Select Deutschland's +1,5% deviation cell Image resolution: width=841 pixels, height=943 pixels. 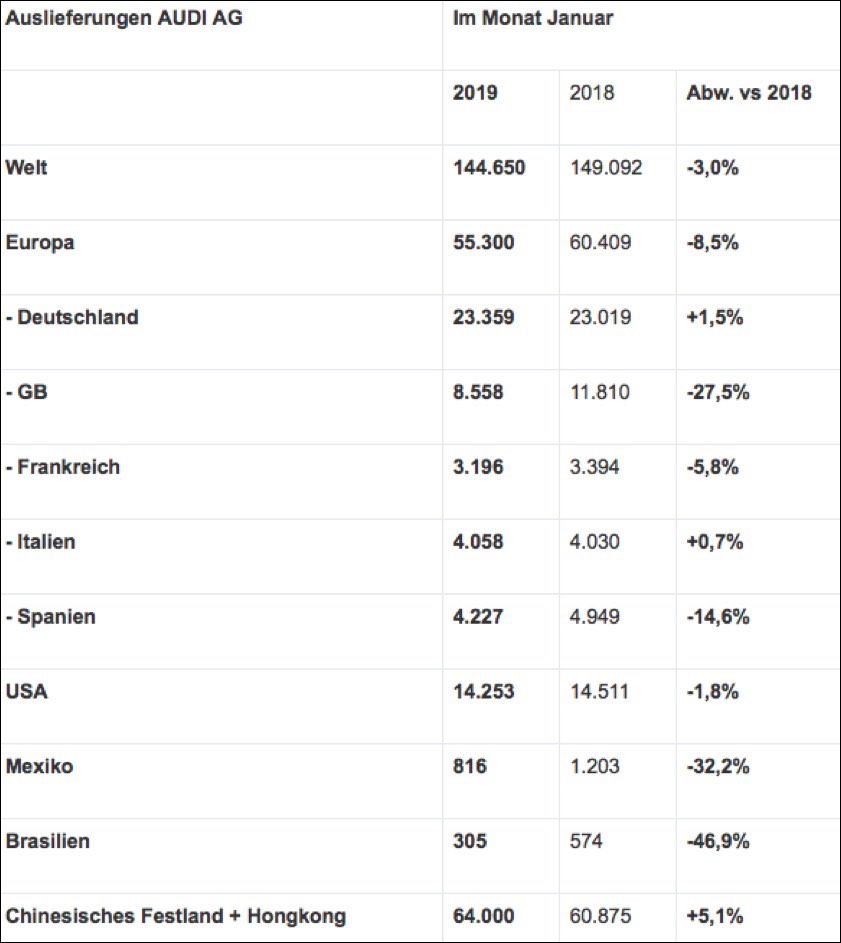712,318
